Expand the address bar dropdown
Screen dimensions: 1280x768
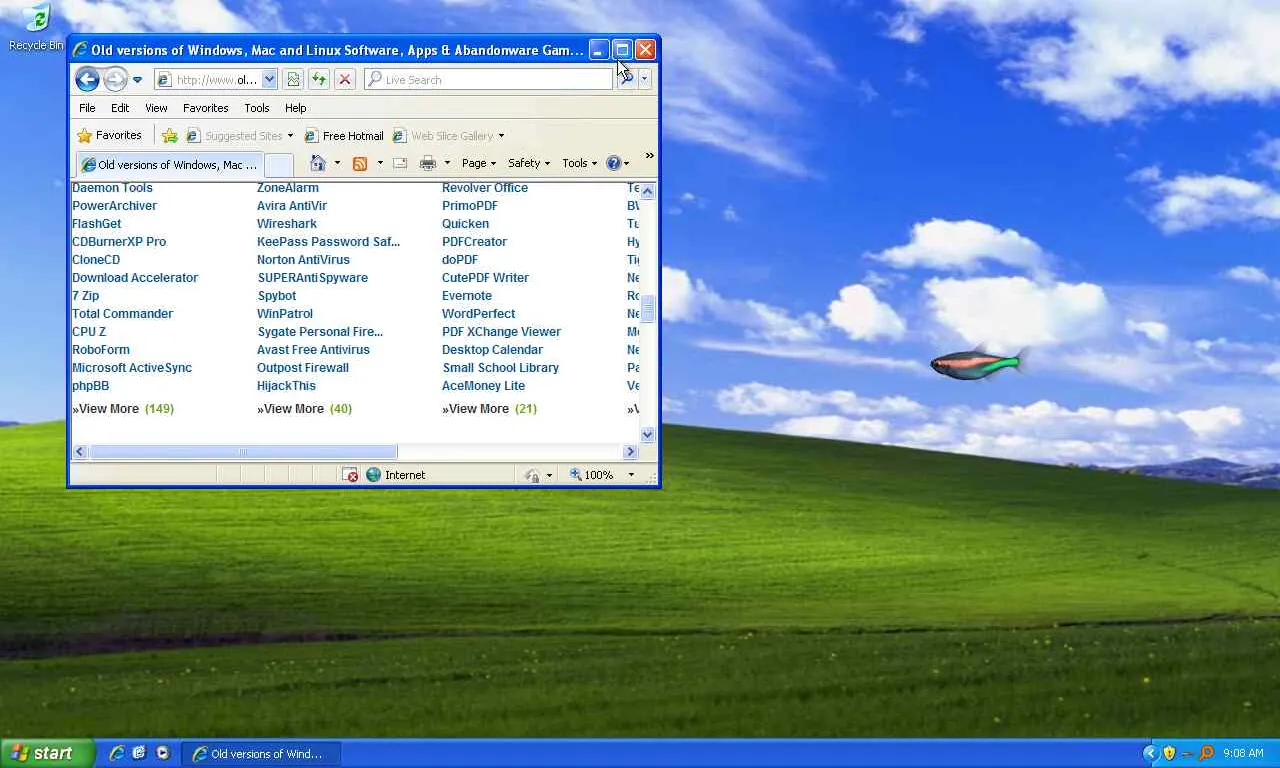click(269, 80)
